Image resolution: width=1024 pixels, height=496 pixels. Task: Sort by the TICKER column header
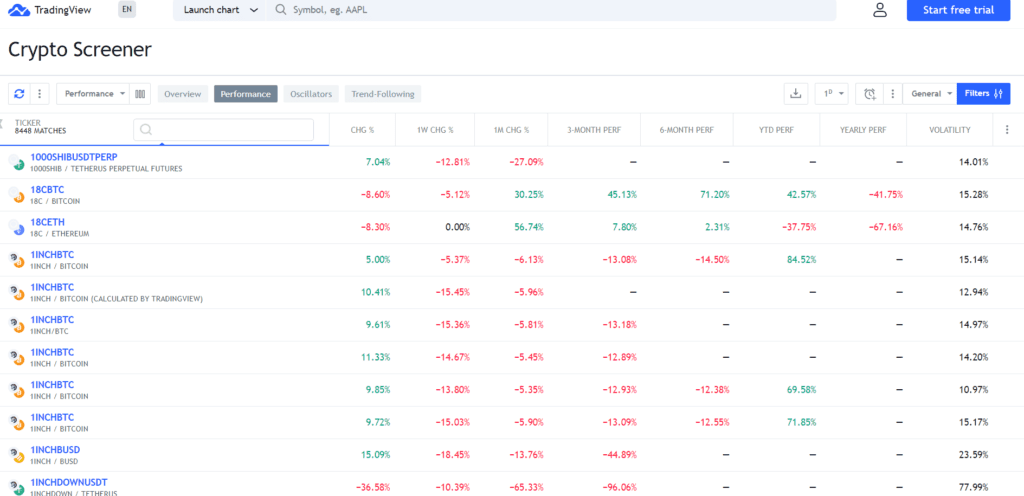[27, 122]
